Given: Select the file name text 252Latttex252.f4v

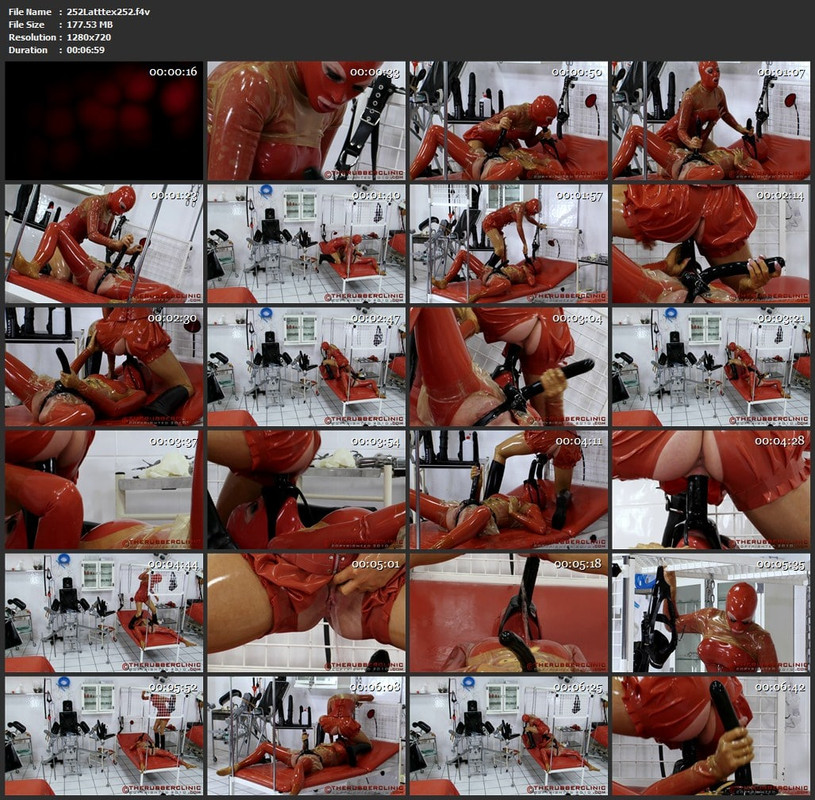Looking at the screenshot, I should pos(108,11).
